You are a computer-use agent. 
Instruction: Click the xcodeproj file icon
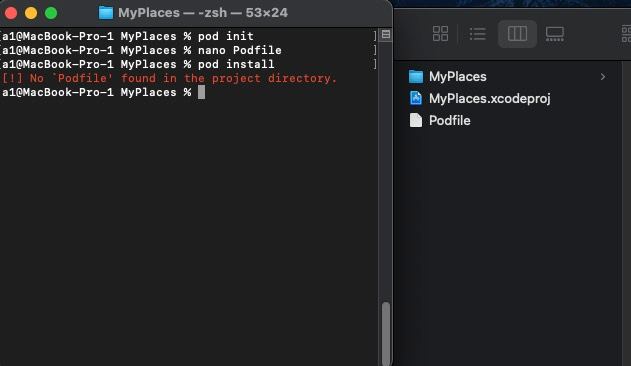point(416,98)
